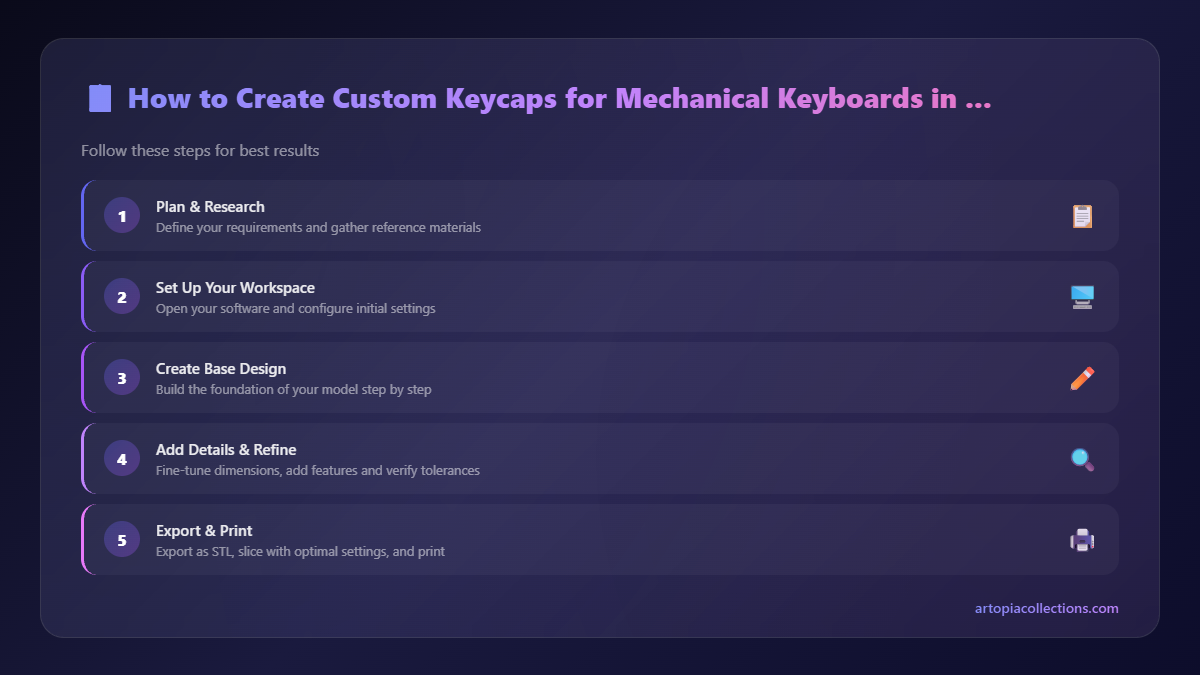Click the printer icon next to Export & Print
The width and height of the screenshot is (1200, 675).
pos(1082,539)
